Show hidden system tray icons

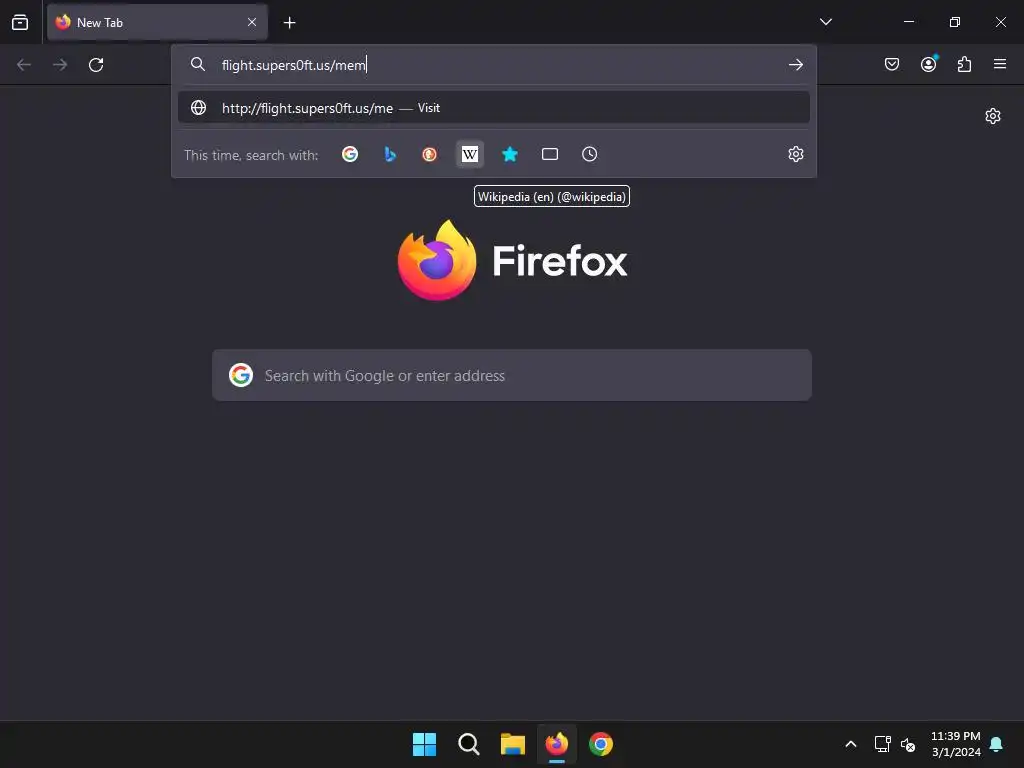click(x=850, y=744)
